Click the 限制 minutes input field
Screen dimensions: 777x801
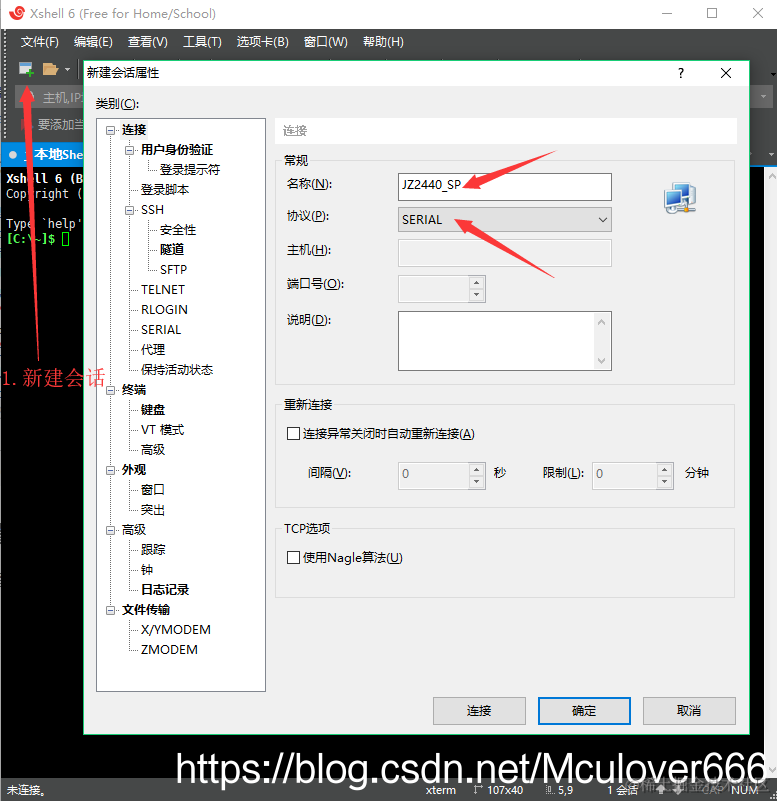tap(624, 476)
